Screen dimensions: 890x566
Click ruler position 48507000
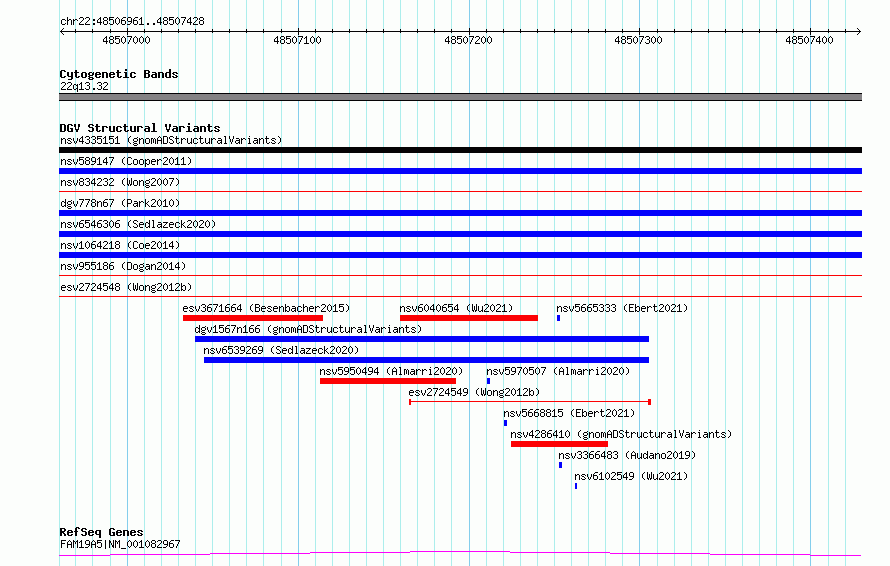[127, 40]
